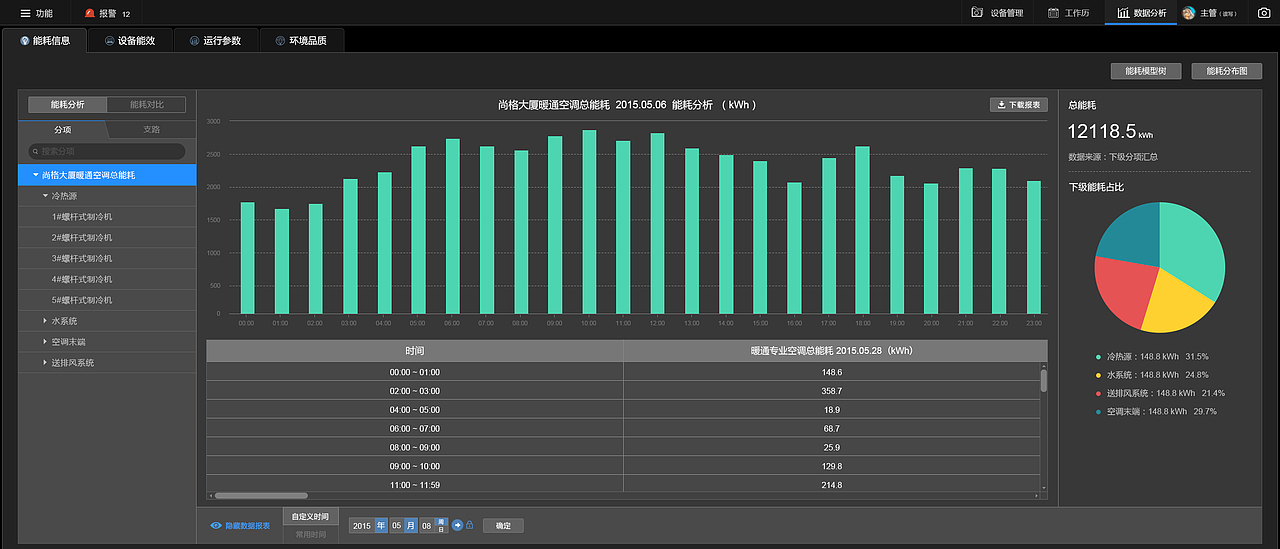Click 下载报表 download button

point(1018,104)
